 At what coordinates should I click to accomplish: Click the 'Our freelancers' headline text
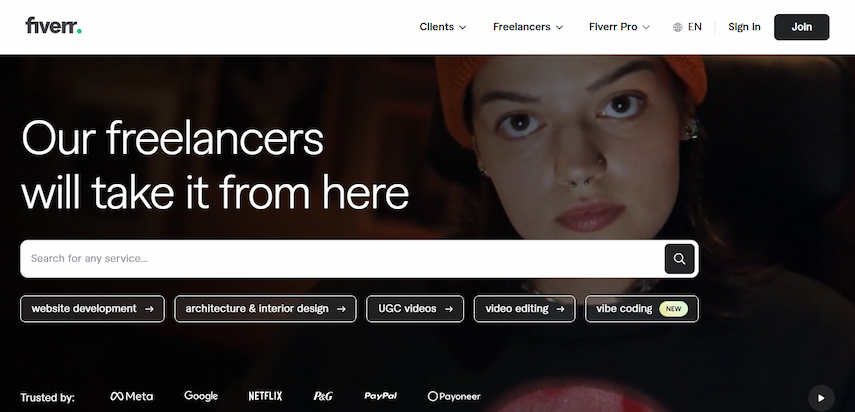172,138
